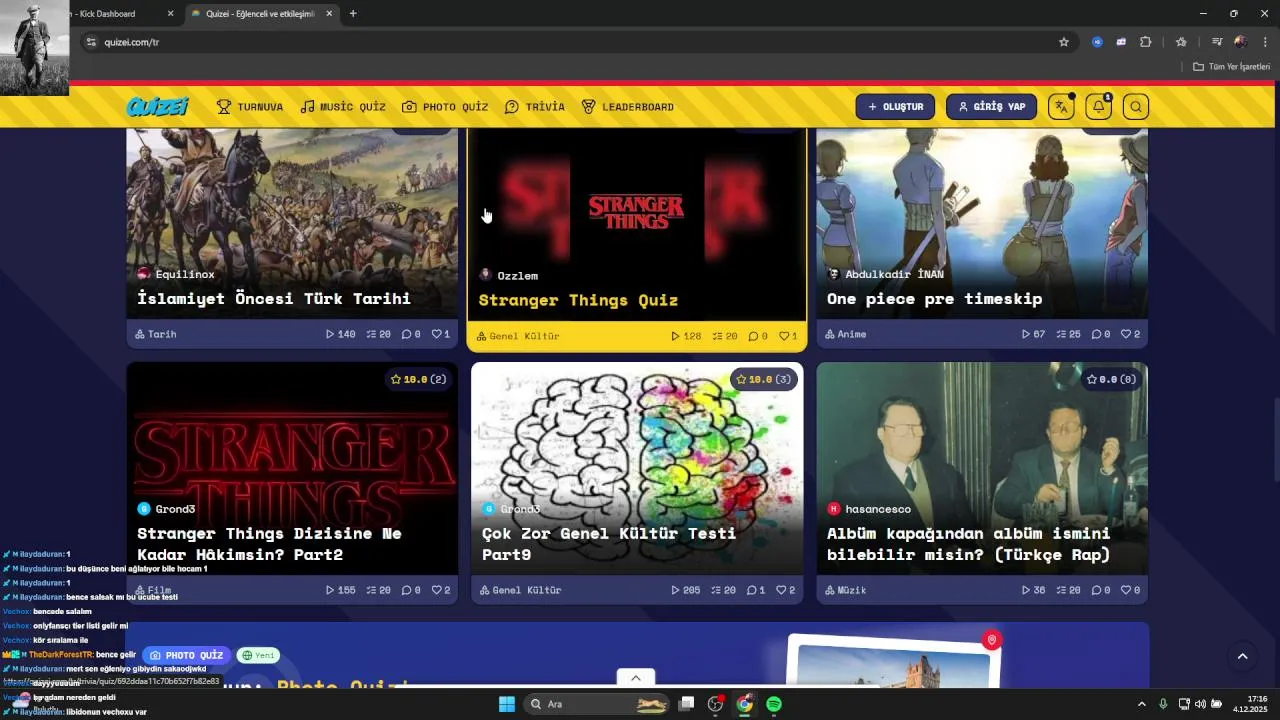Screen dimensions: 1280x720
Task: Select the Trivia menu item
Action: (x=535, y=107)
